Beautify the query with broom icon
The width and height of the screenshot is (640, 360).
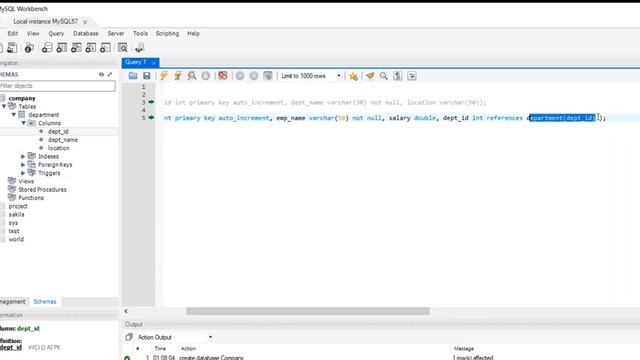click(x=370, y=76)
